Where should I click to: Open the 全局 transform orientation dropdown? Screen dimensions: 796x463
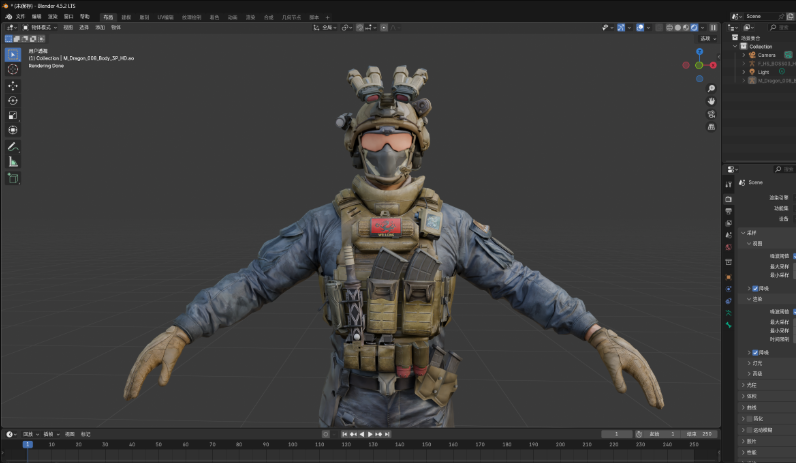click(x=328, y=27)
